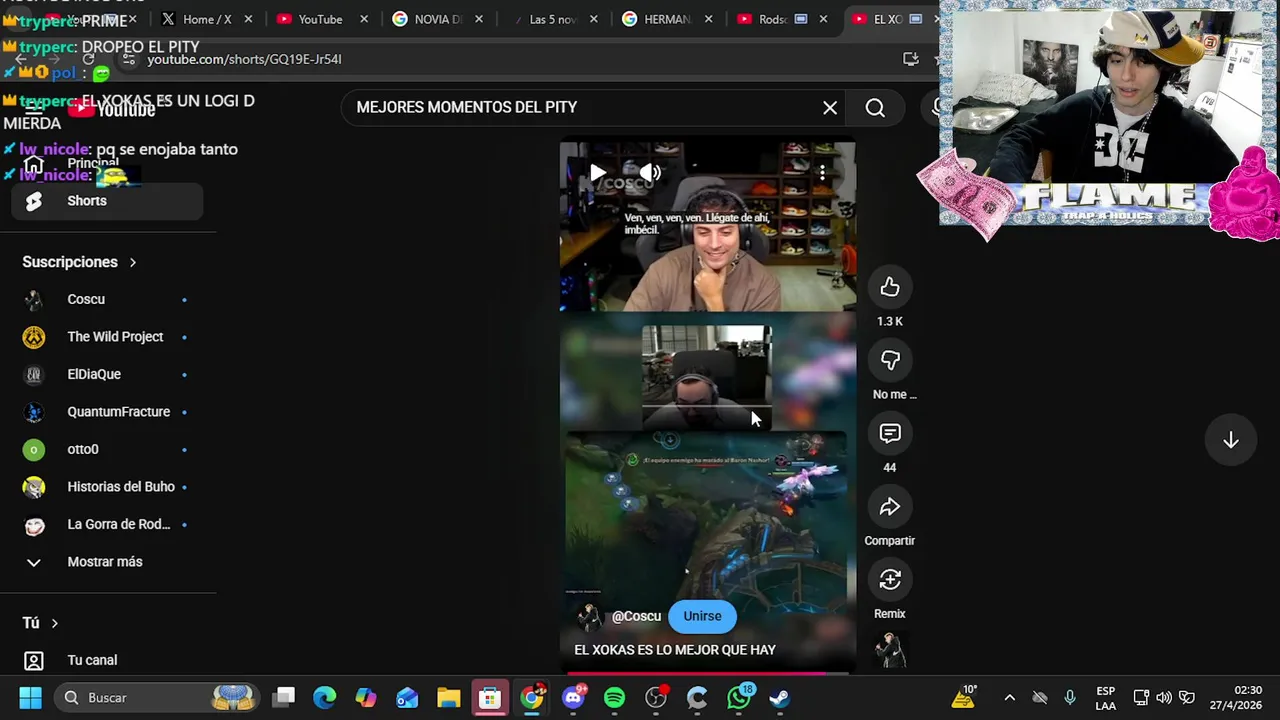Open otto0 subscription channel

pyautogui.click(x=107, y=449)
